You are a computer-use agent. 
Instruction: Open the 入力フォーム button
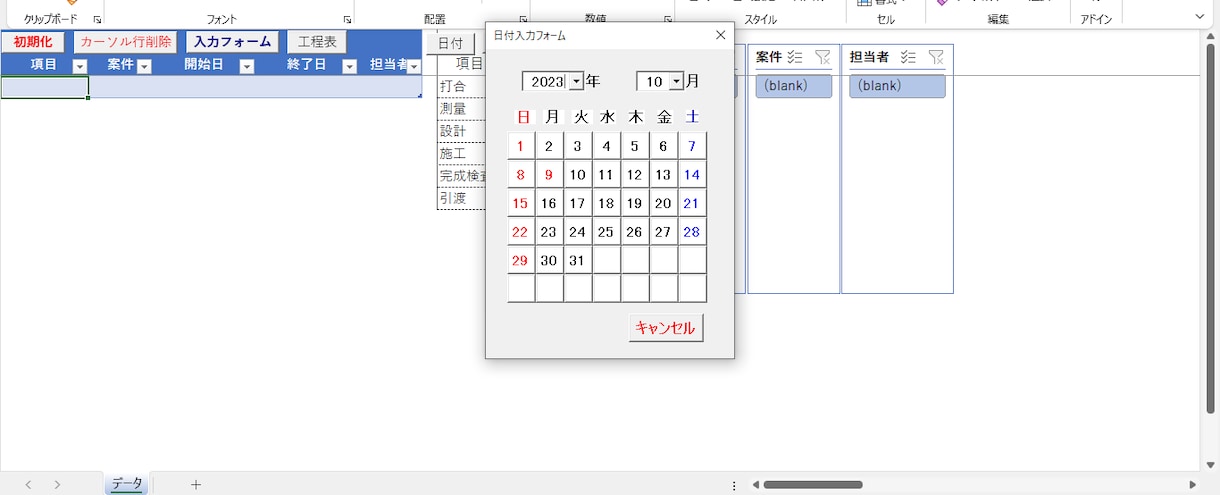pyautogui.click(x=232, y=42)
